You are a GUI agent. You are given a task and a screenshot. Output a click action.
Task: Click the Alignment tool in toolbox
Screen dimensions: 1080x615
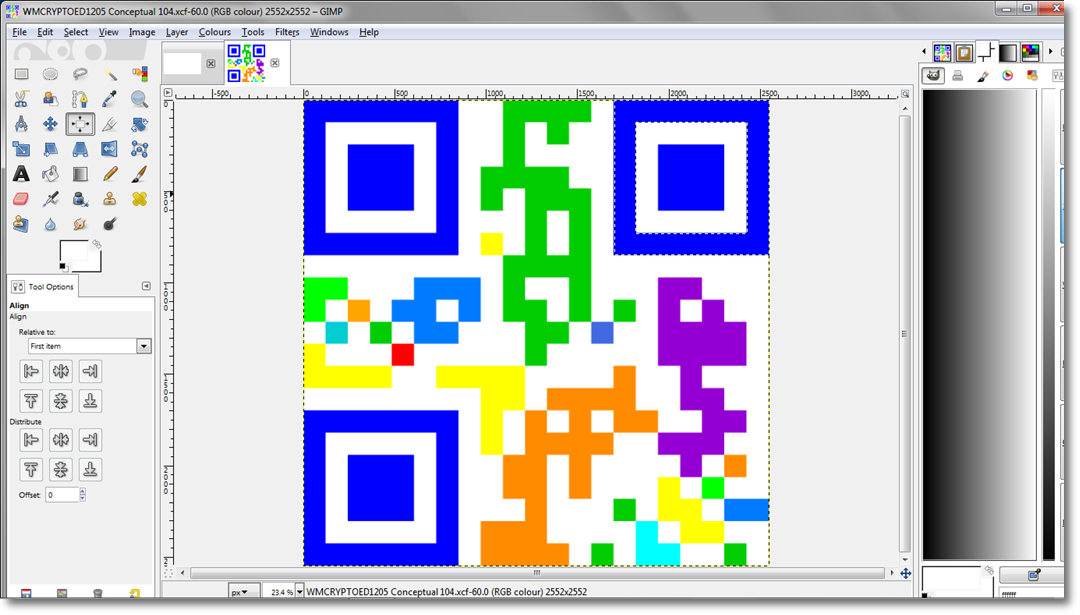[x=80, y=124]
